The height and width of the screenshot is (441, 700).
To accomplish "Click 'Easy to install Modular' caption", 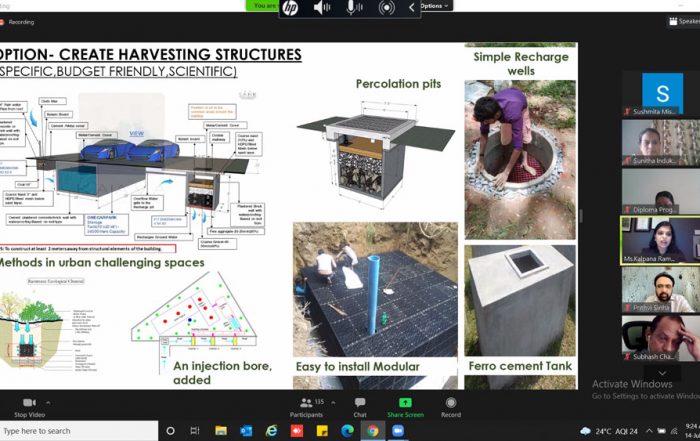I will tap(358, 366).
